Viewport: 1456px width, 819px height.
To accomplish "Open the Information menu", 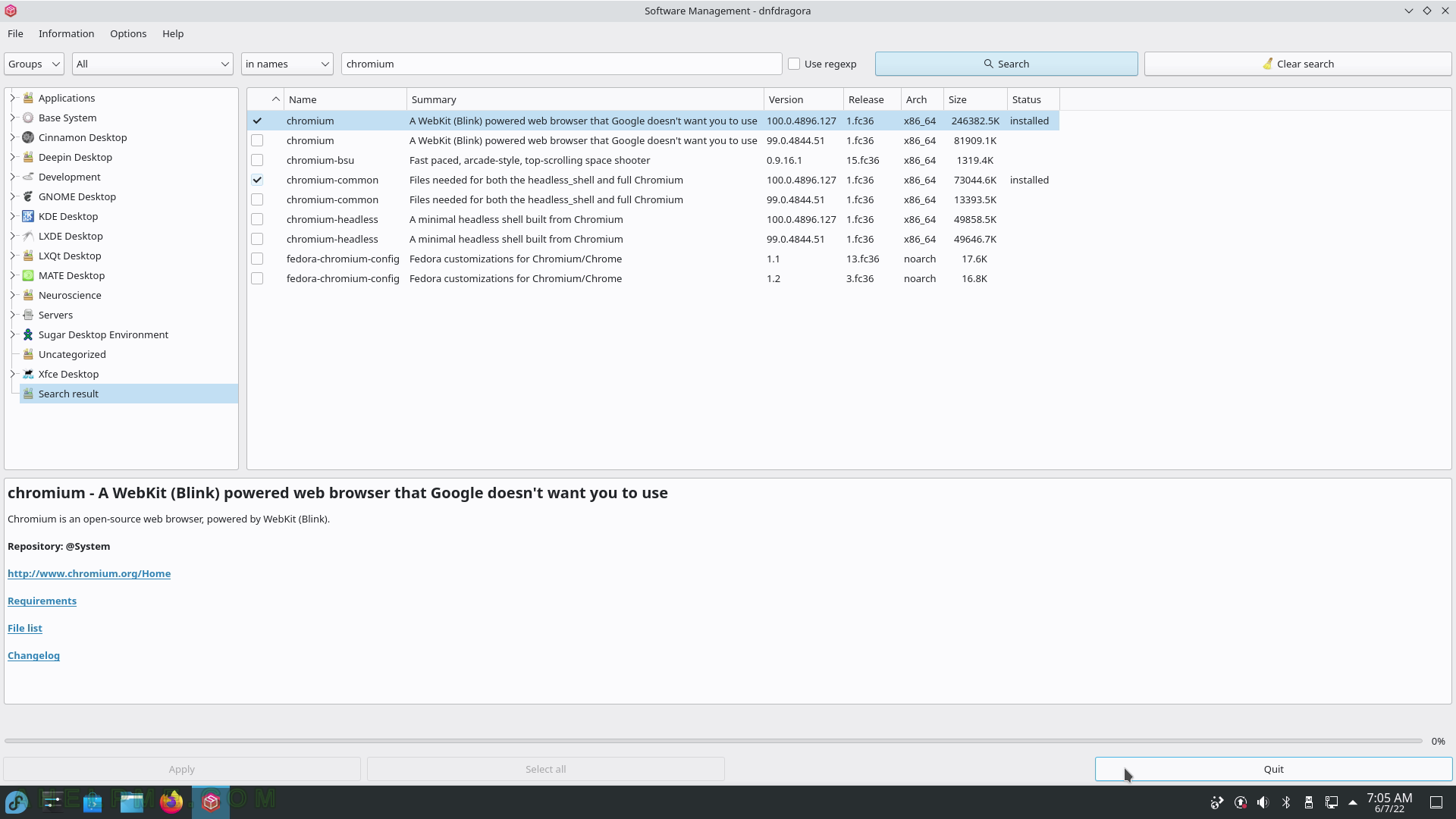I will coord(67,33).
